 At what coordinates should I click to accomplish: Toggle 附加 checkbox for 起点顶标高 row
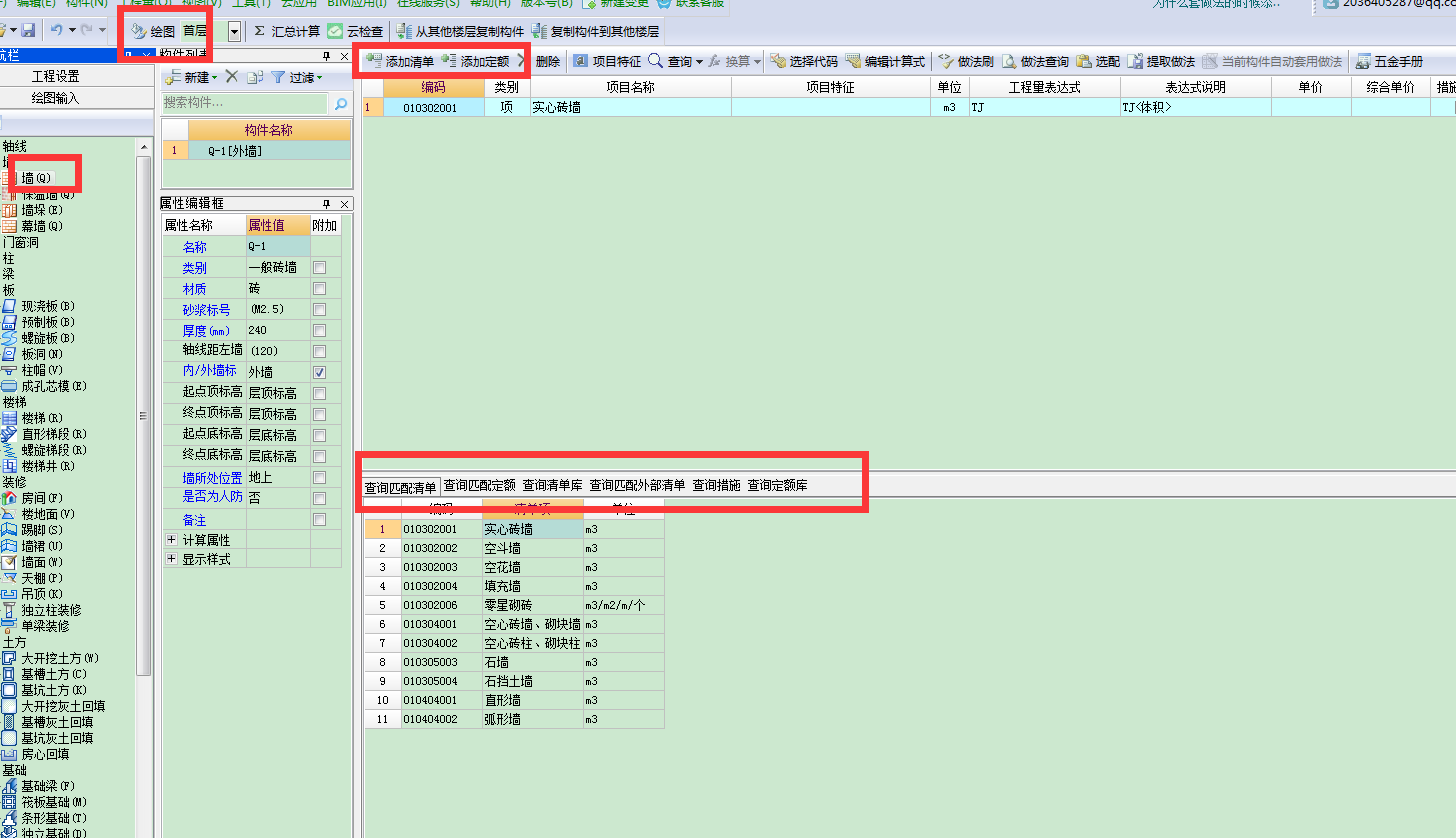319,393
